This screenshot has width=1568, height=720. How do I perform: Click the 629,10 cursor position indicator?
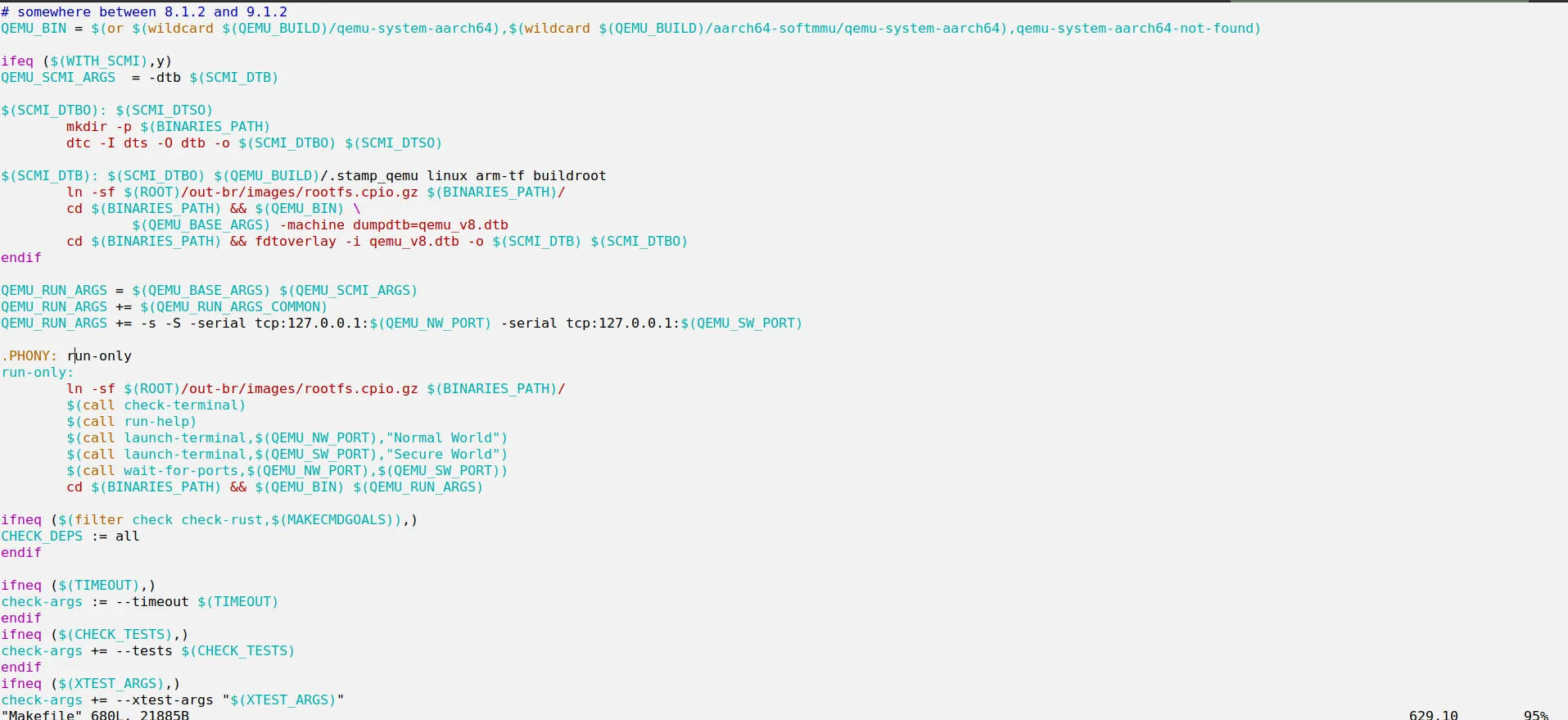[x=1434, y=714]
